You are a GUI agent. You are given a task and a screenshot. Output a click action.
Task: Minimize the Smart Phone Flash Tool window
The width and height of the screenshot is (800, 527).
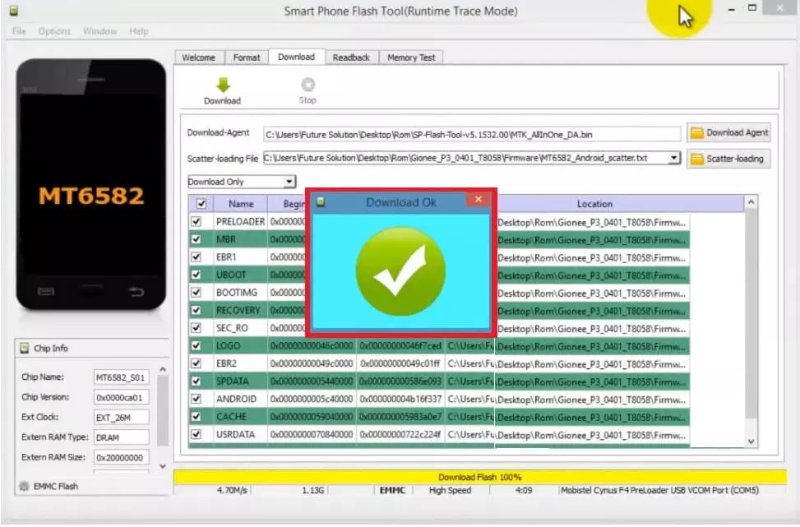tap(732, 9)
